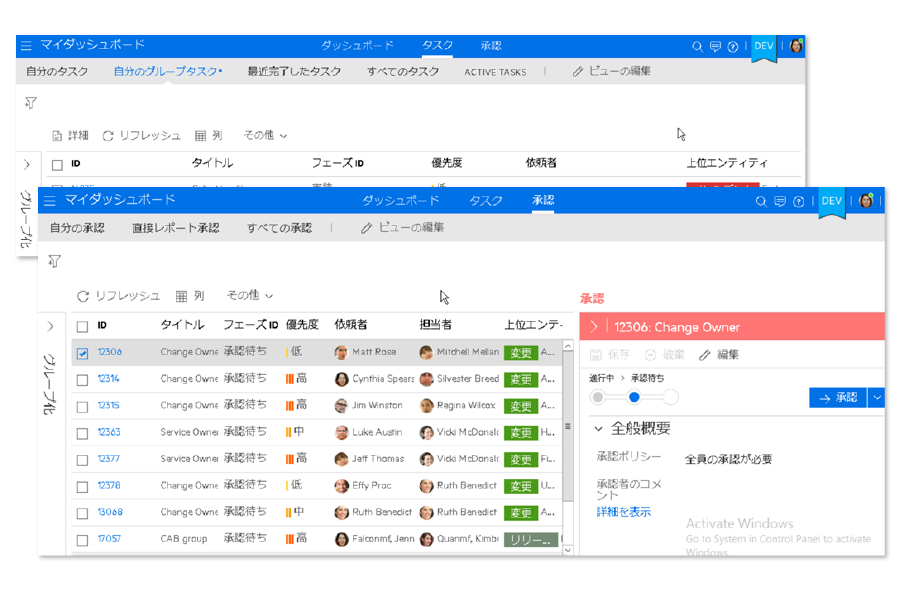Check checkbox for row 12378
The height and width of the screenshot is (600, 900).
[x=83, y=487]
